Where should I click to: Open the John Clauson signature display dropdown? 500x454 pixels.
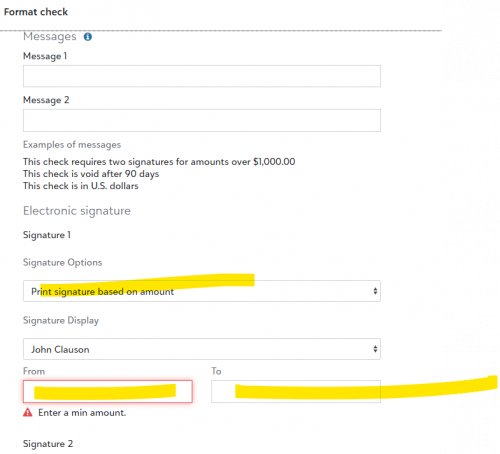pos(202,349)
